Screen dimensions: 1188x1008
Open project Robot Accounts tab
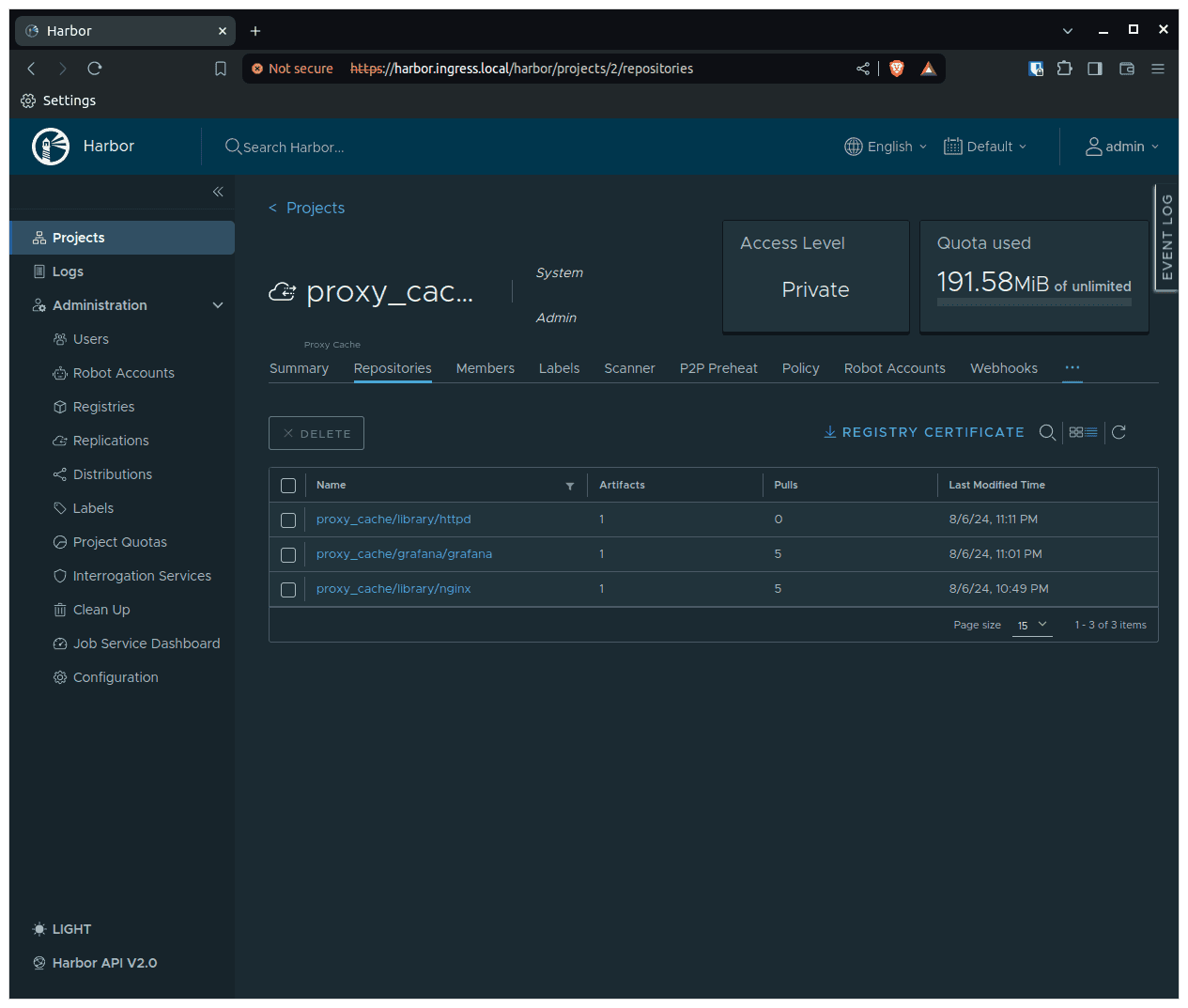895,368
